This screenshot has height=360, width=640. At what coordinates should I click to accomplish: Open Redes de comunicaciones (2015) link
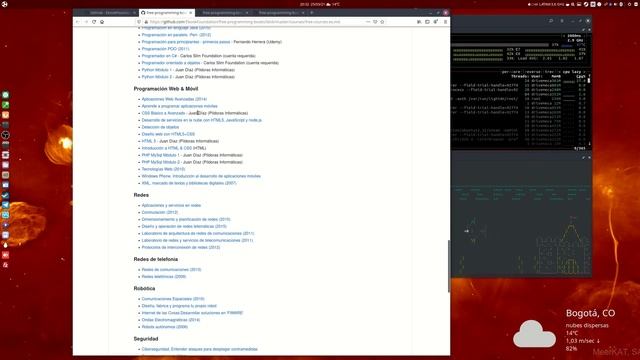(171, 269)
